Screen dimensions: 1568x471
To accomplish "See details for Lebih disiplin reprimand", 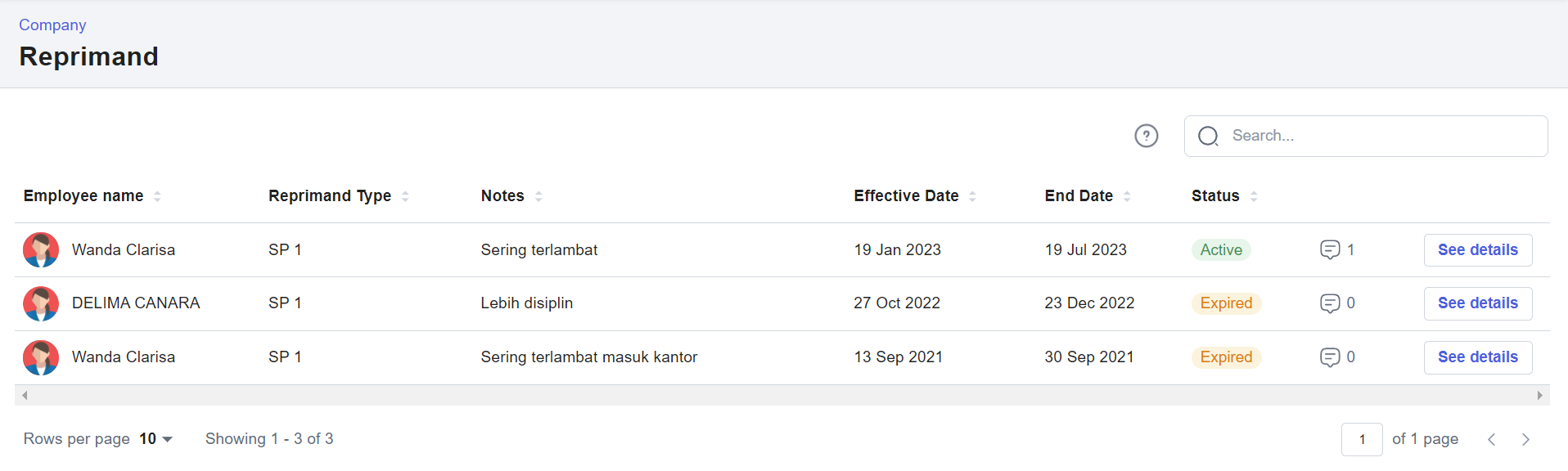I will pyautogui.click(x=1478, y=303).
